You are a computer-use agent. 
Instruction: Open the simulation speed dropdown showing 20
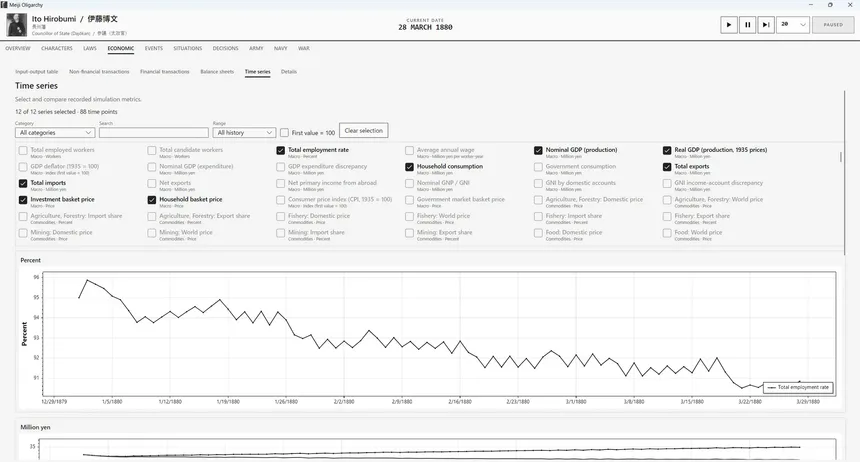click(793, 25)
